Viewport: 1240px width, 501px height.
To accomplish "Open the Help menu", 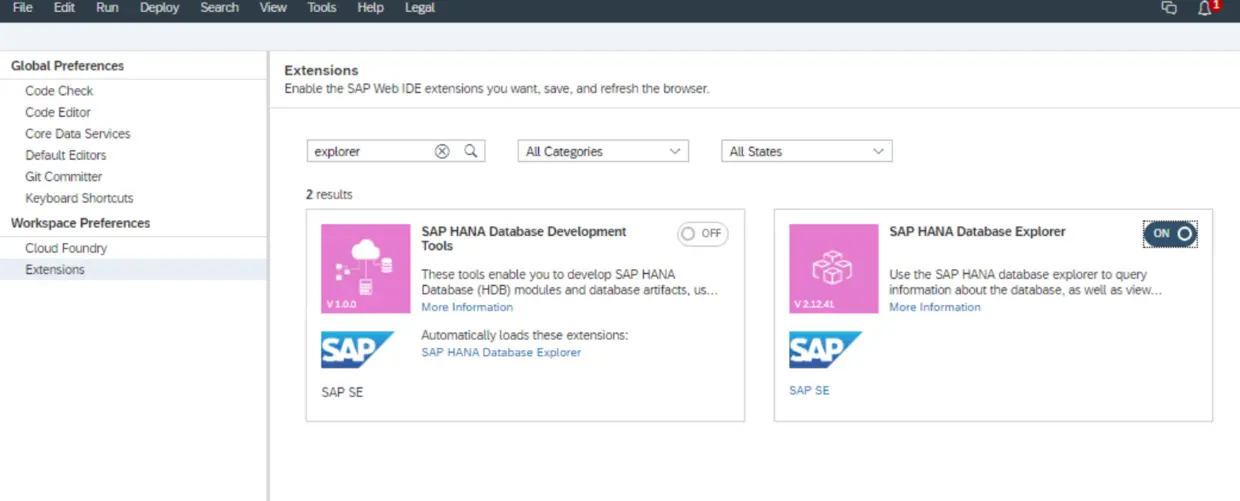I will pyautogui.click(x=370, y=8).
